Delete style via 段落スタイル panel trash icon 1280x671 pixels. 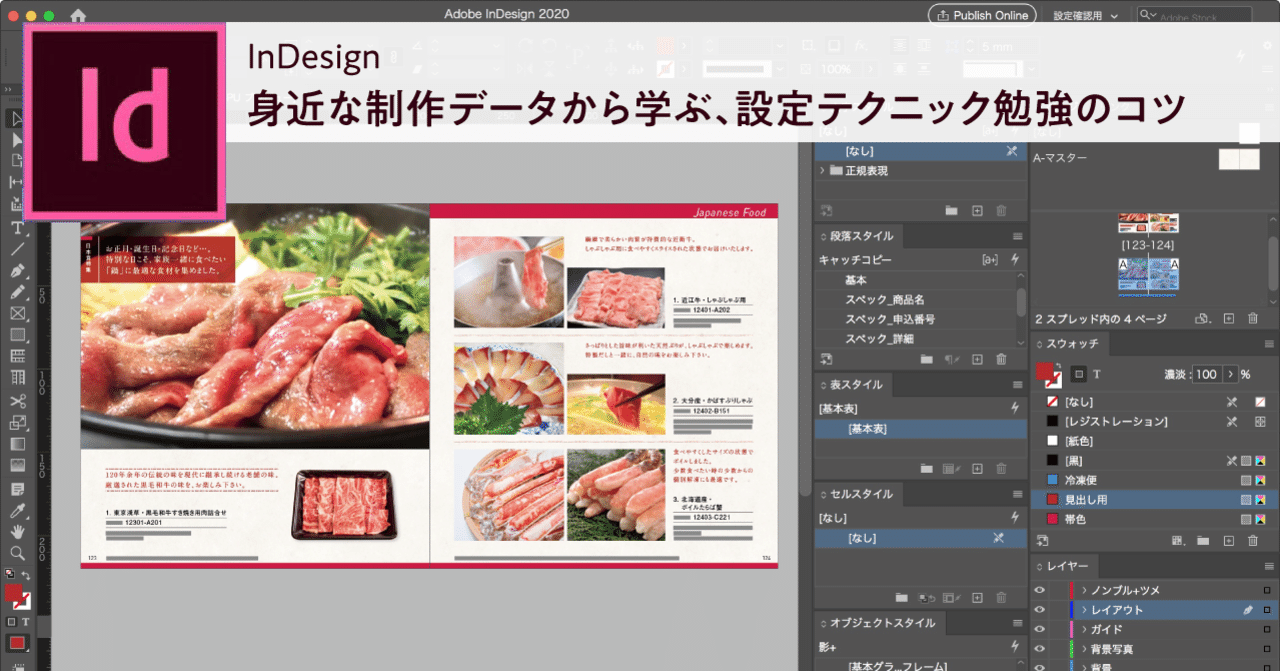pyautogui.click(x=1001, y=358)
